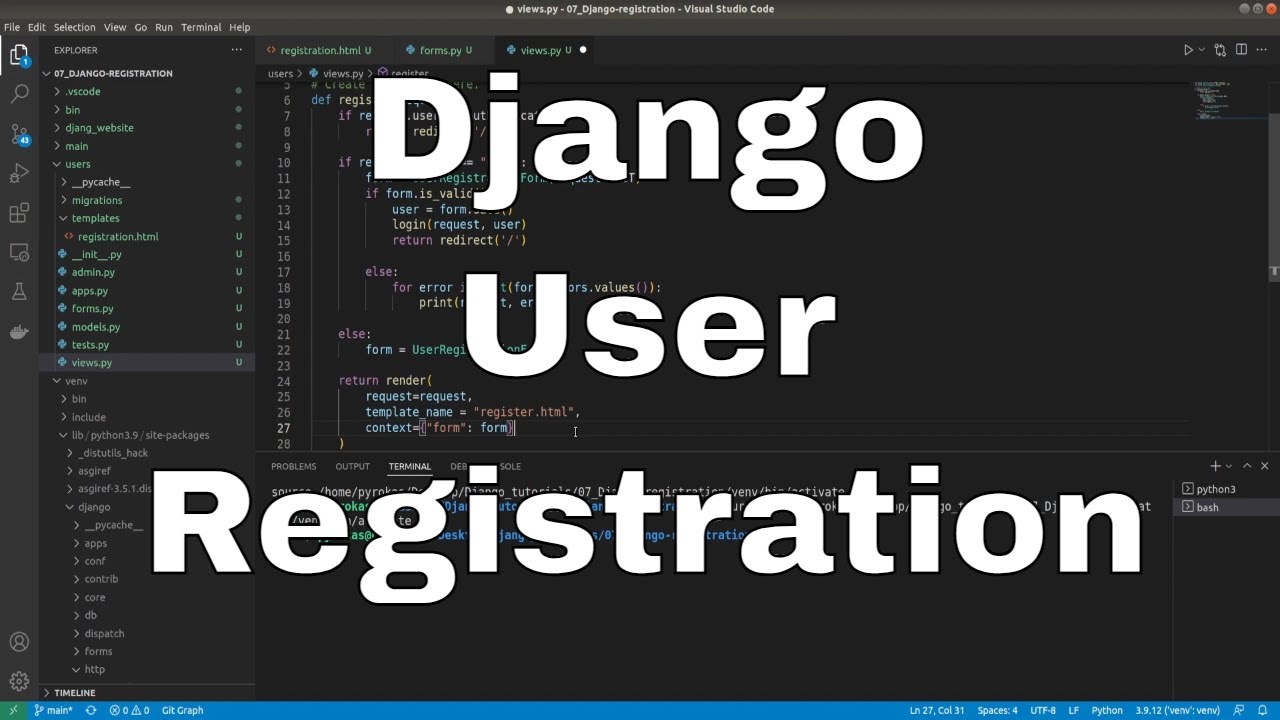Open the Testing flask view

tap(19, 292)
